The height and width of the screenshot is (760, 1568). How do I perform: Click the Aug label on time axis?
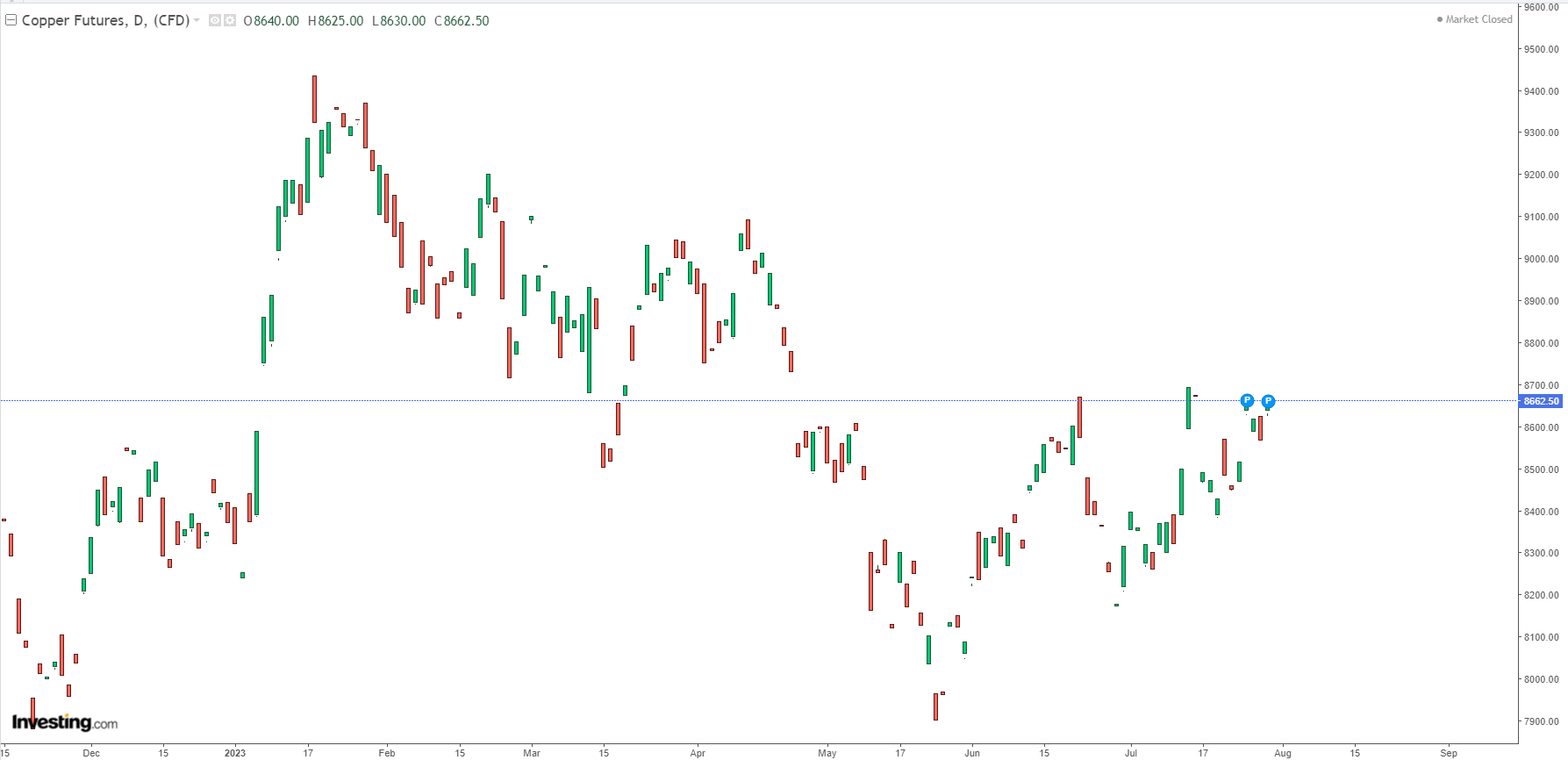(x=1283, y=753)
